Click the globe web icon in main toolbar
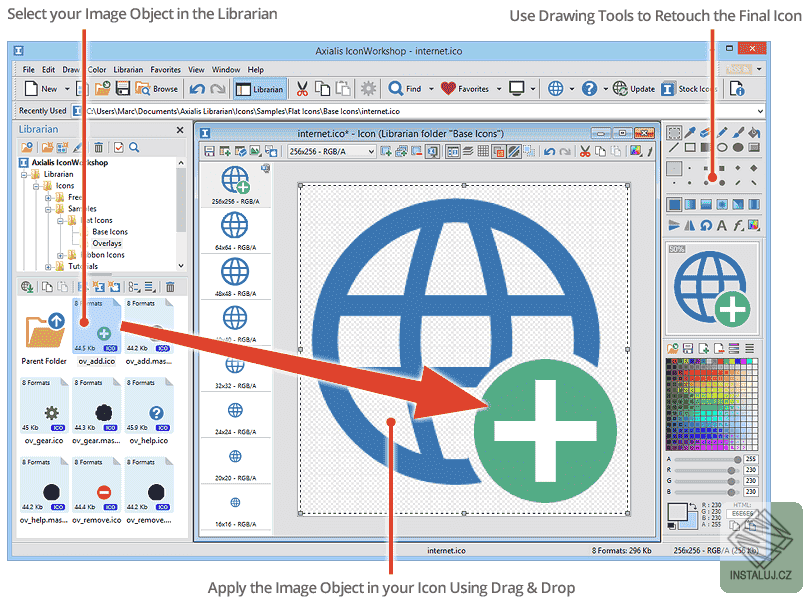Viewport: 811px width, 602px height. pos(555,88)
